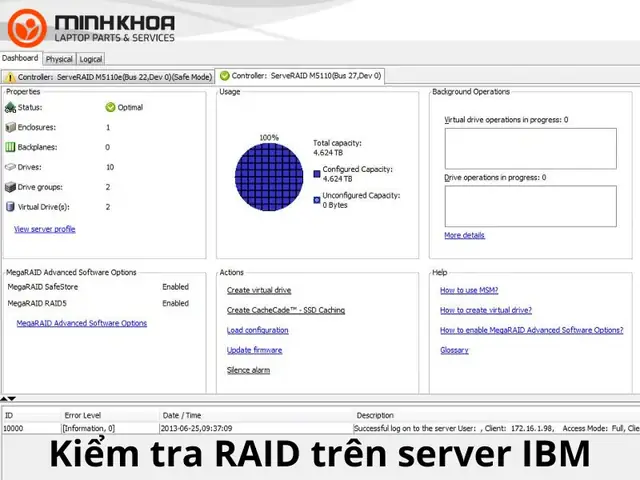Viewport: 640px width, 480px height.
Task: Click the Virtual Drive(s) cylinder icon
Action: [10, 207]
